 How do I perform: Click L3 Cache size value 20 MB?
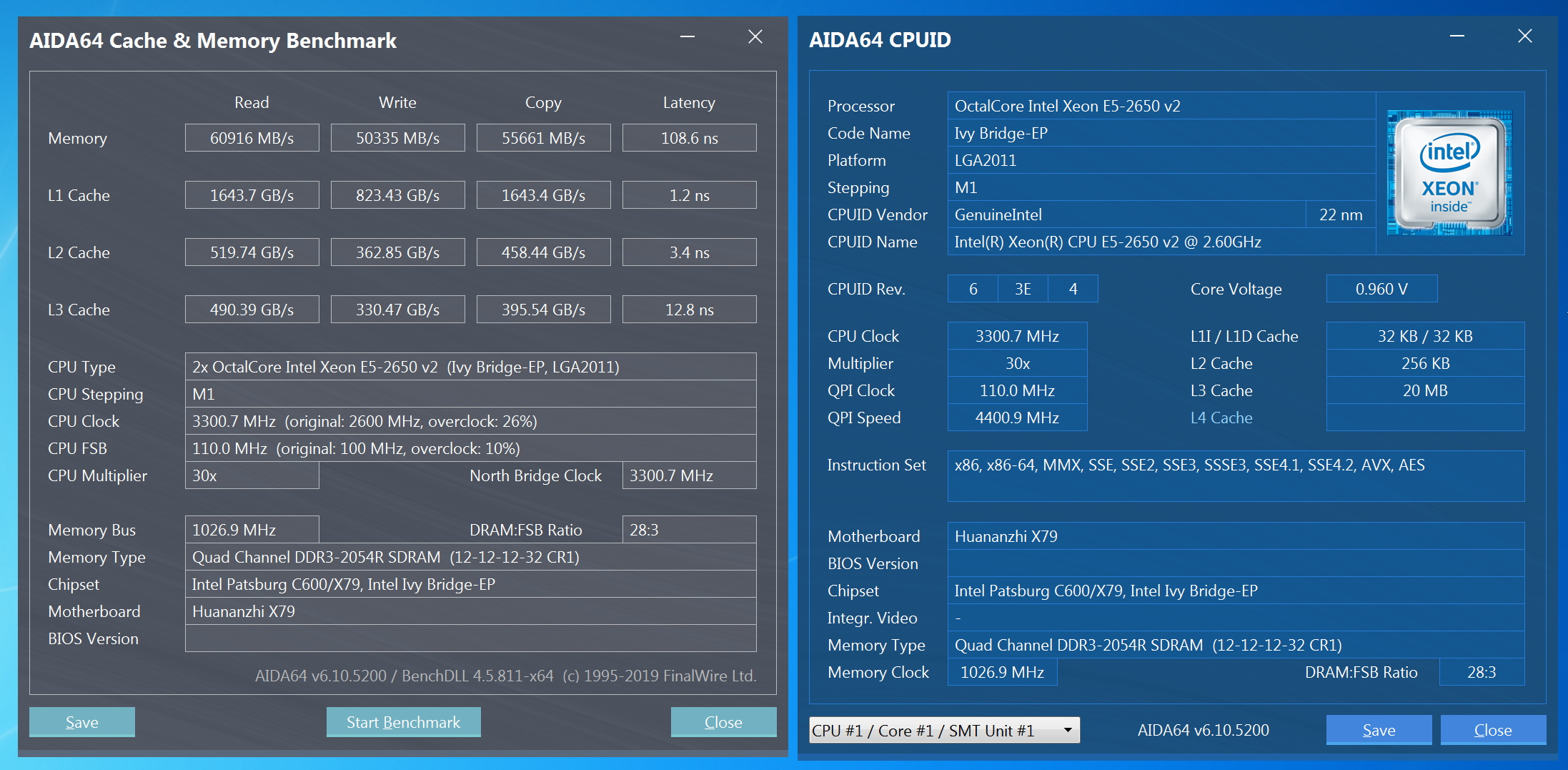[1426, 390]
